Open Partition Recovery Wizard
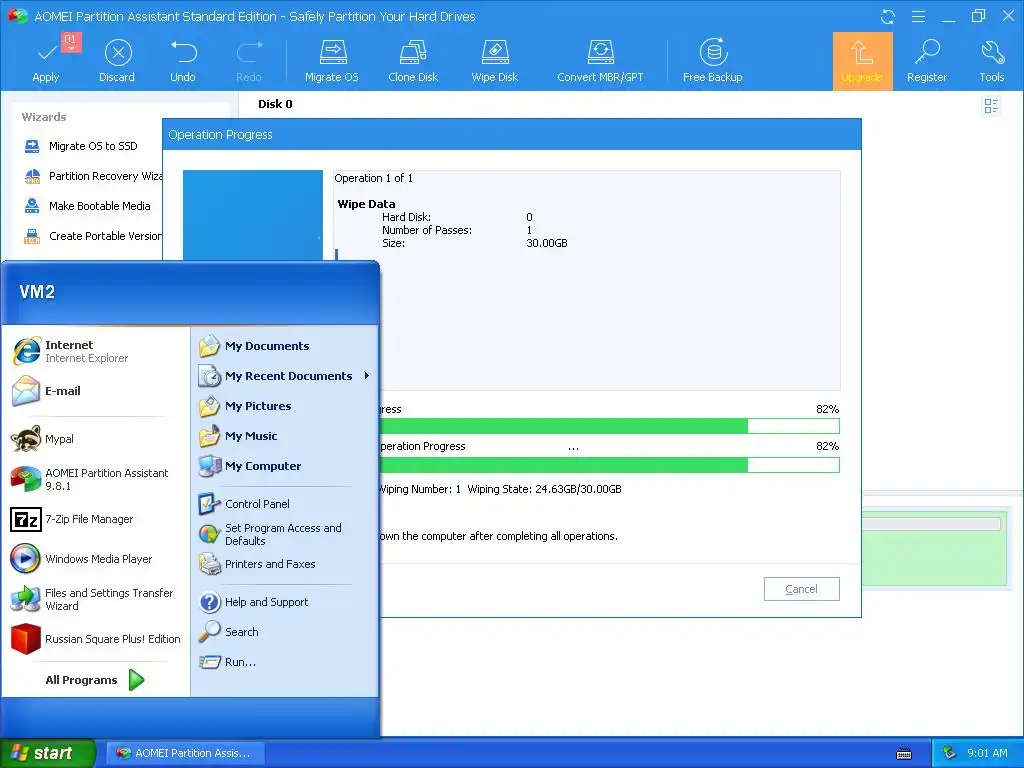1024x768 pixels. (x=93, y=176)
